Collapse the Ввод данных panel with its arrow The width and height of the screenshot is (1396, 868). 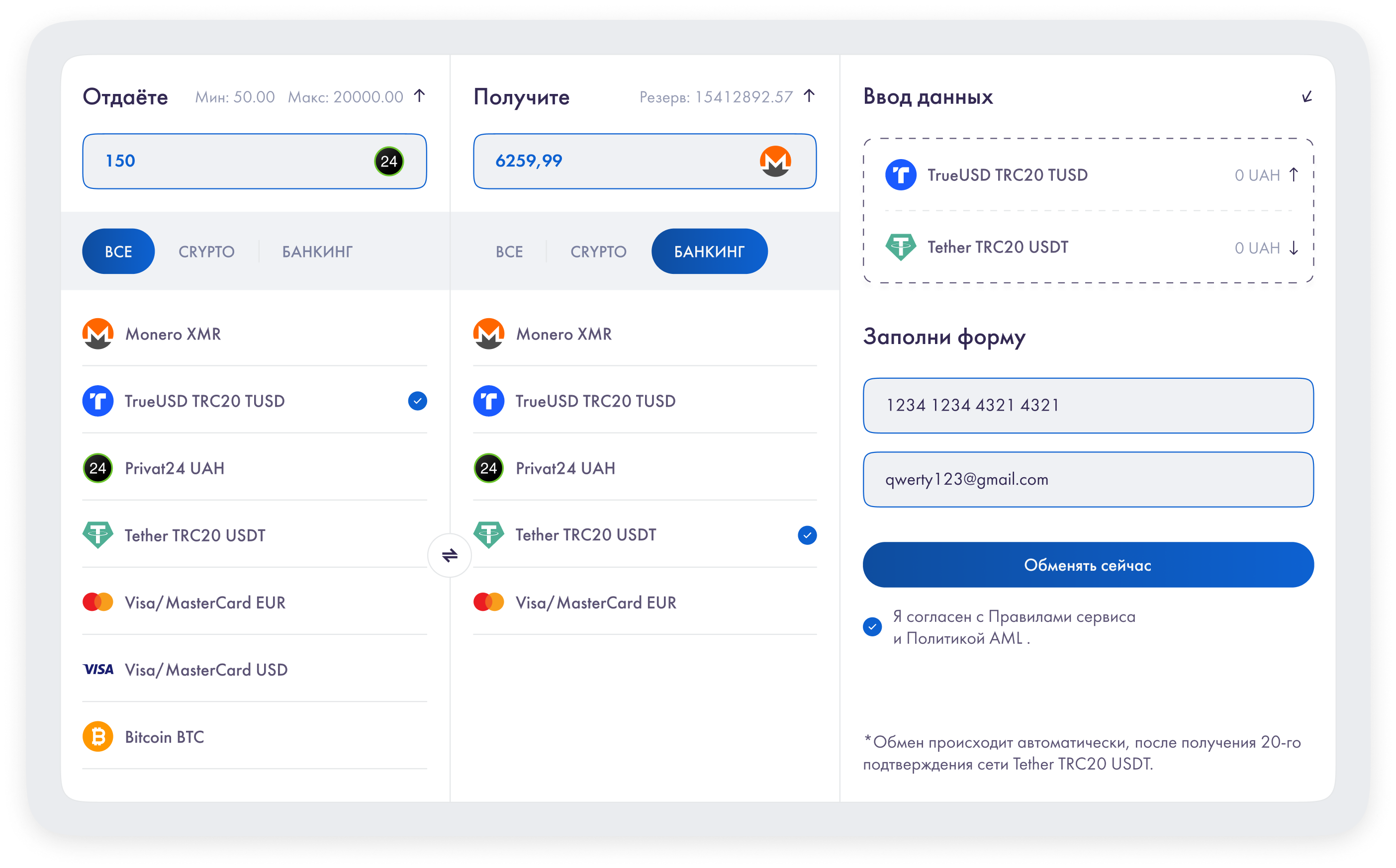(x=1306, y=97)
